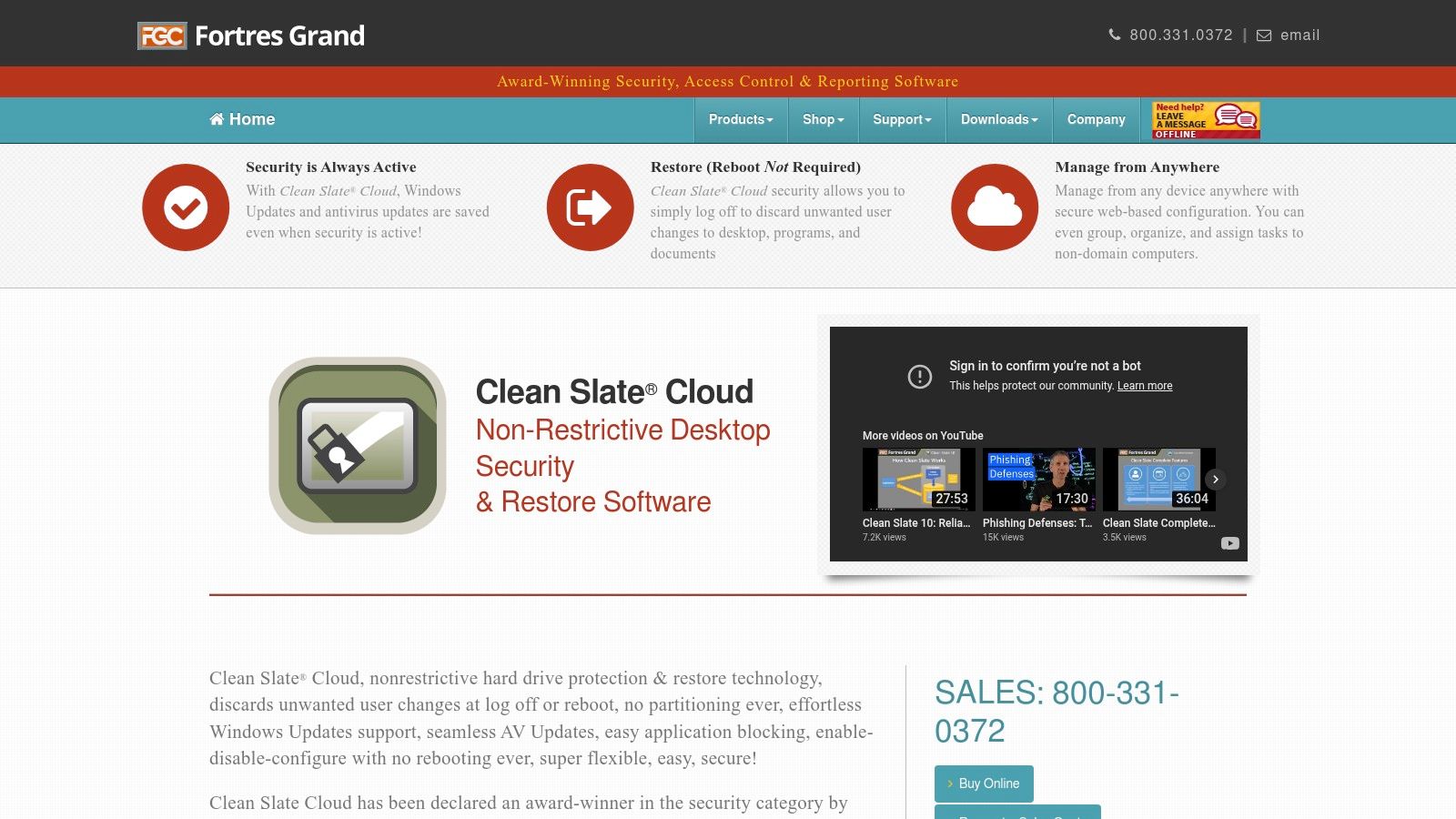Image resolution: width=1456 pixels, height=819 pixels.
Task: Click the phone icon beside 800.331.0372
Action: coord(1115,35)
